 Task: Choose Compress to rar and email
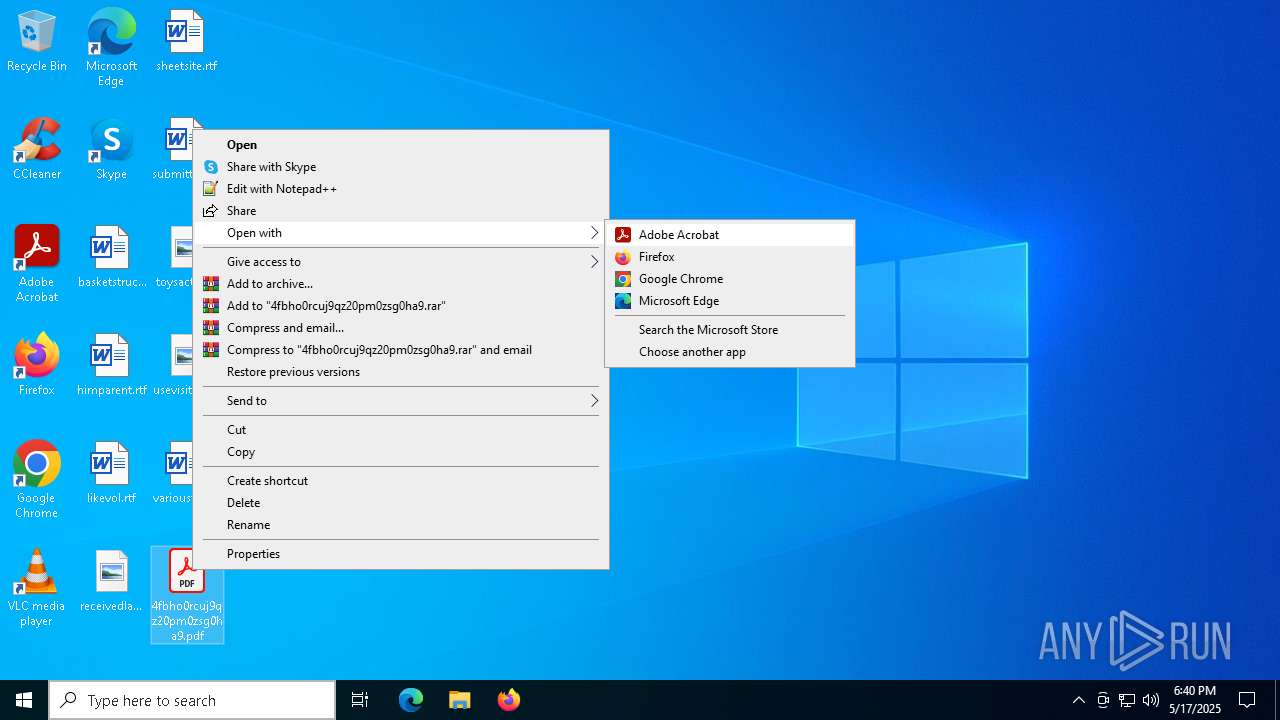coord(401,350)
